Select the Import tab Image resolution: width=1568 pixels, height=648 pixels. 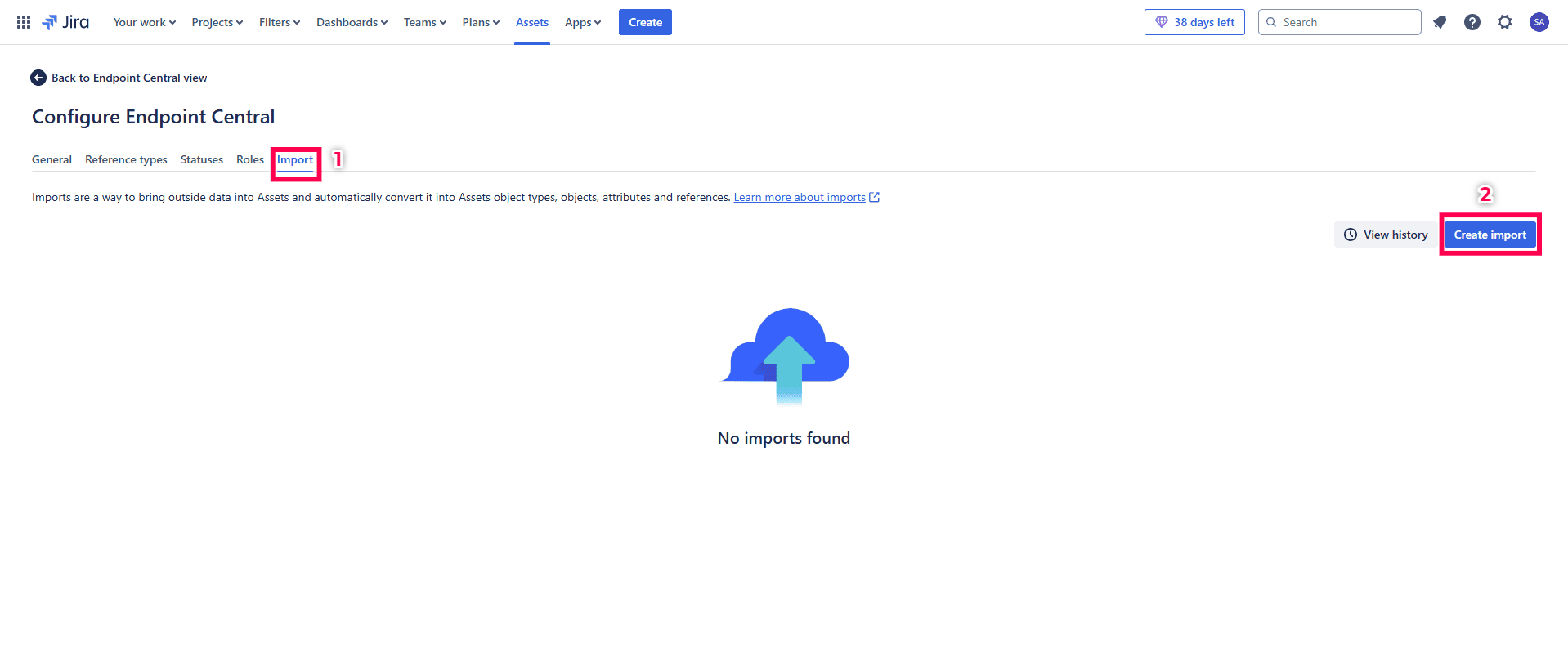(295, 159)
